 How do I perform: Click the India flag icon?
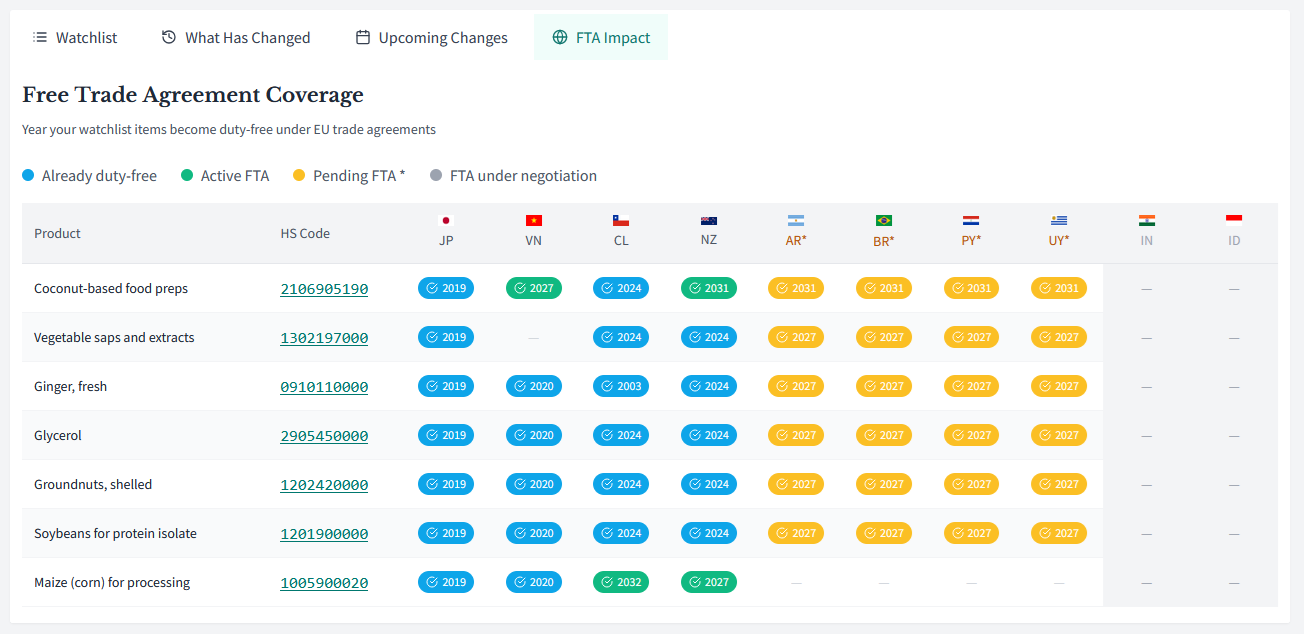1146,221
